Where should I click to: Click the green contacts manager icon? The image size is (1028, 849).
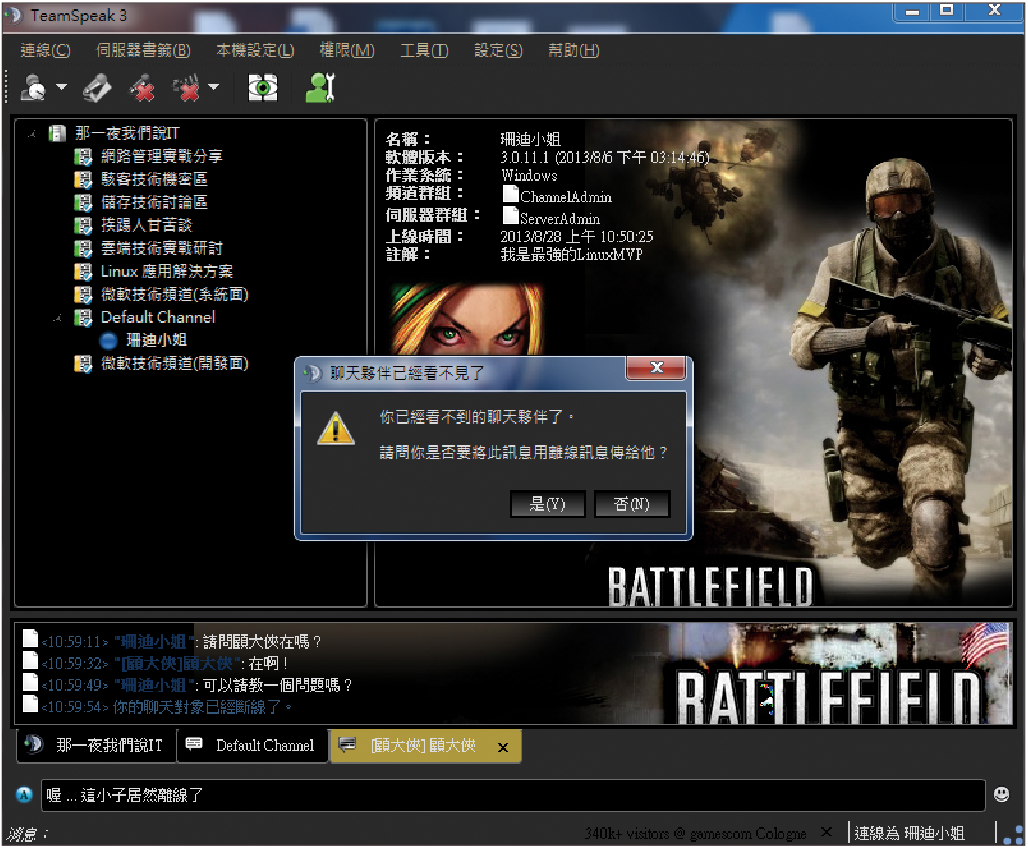tap(321, 88)
